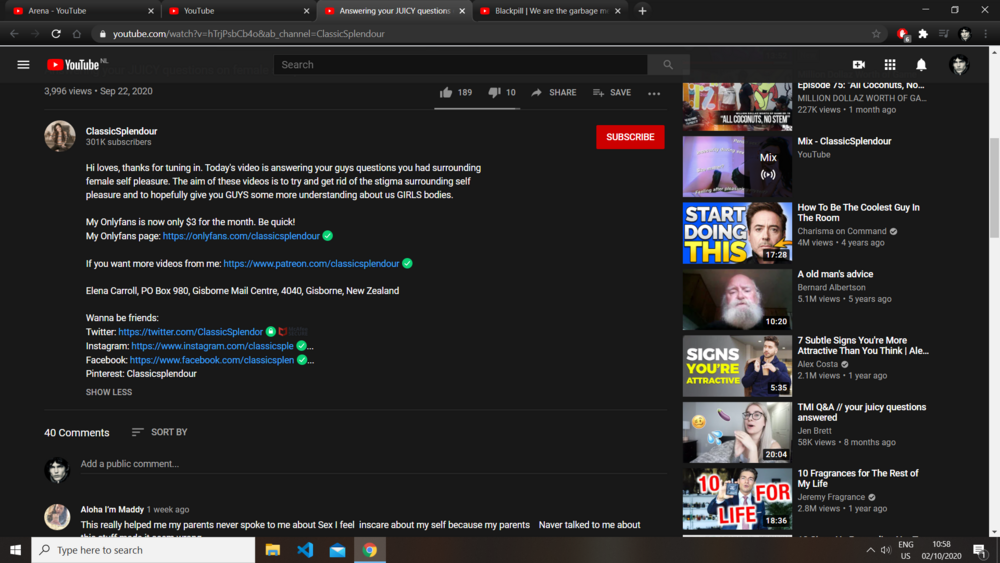Play How To Be The Coolest Guy video
The image size is (1000, 563).
pos(737,233)
